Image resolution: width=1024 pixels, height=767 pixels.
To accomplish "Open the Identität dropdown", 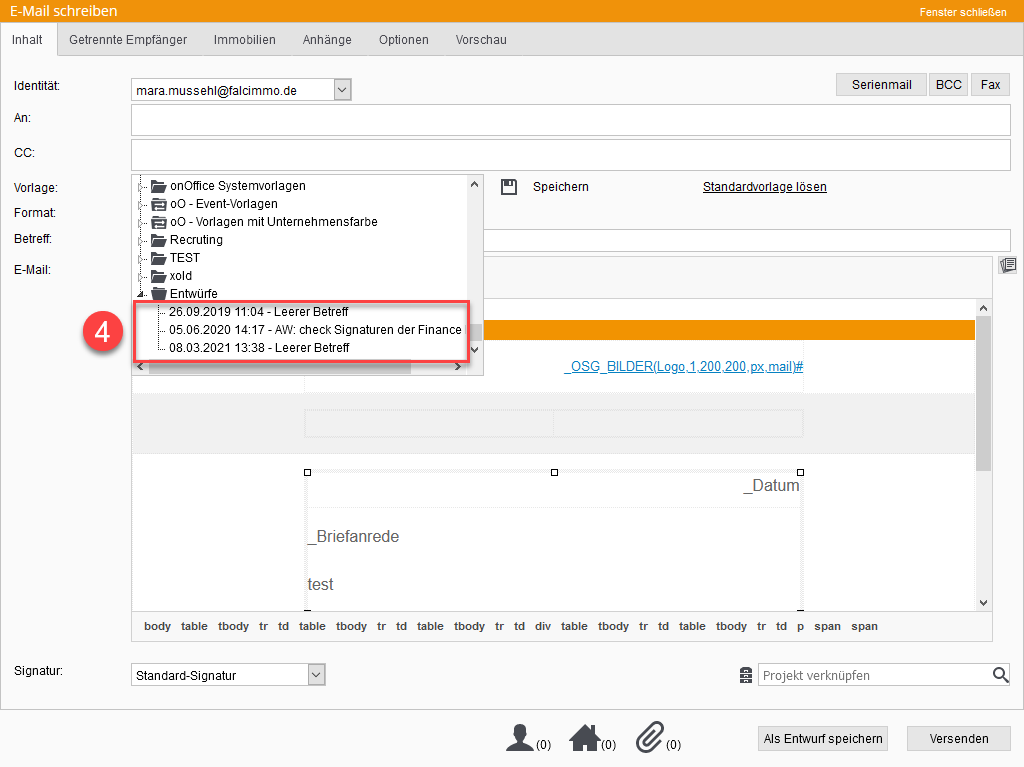I will pyautogui.click(x=342, y=90).
